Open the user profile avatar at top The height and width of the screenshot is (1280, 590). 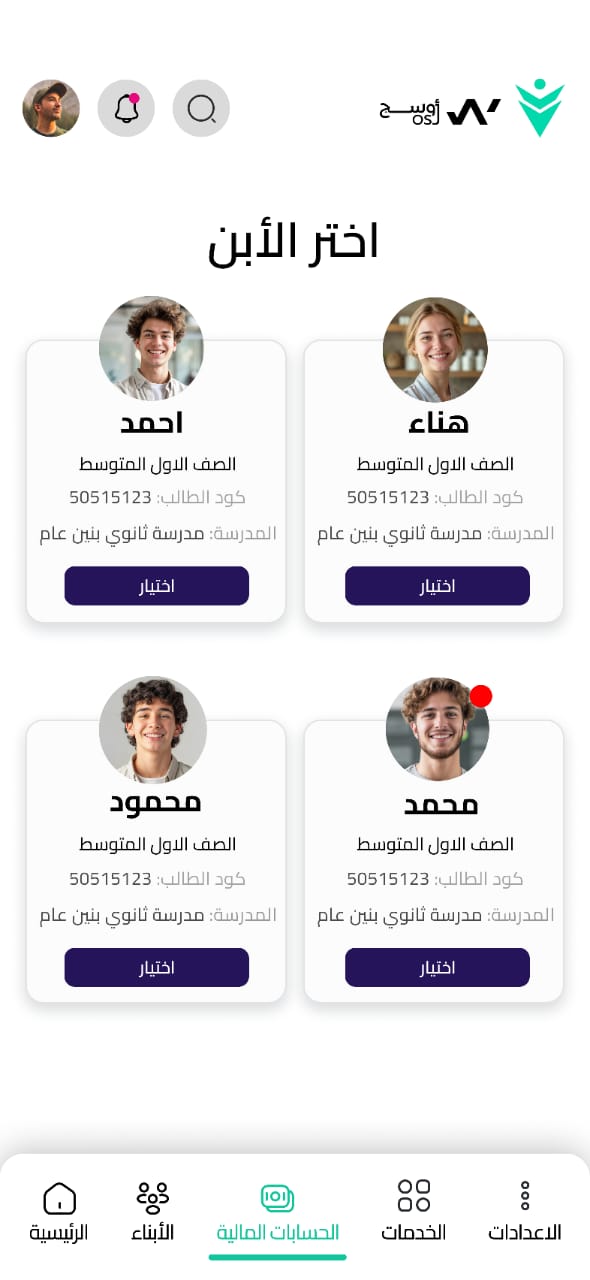51,108
